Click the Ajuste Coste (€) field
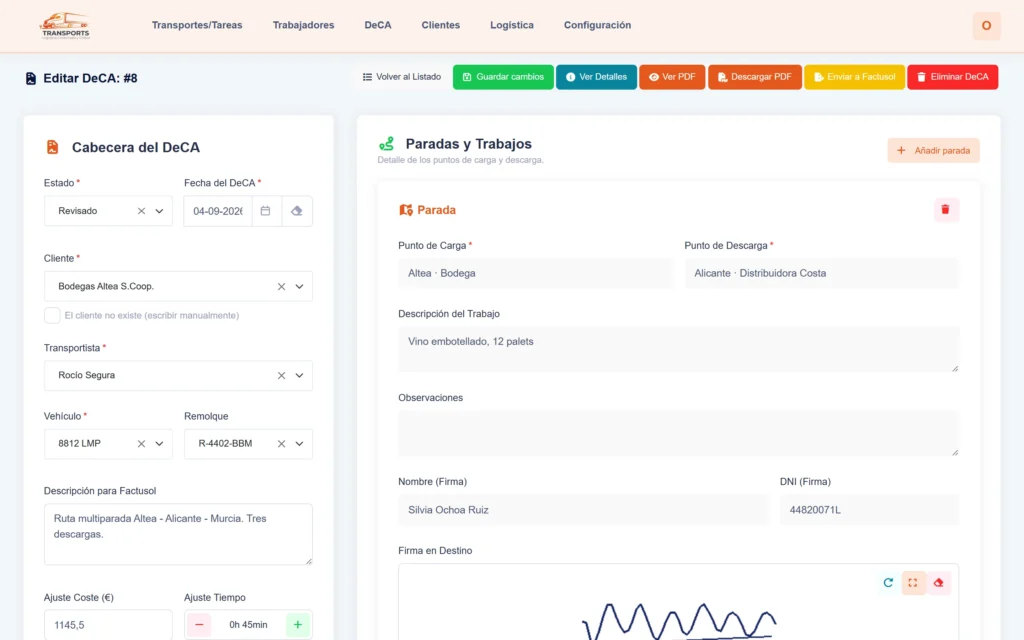 108,625
